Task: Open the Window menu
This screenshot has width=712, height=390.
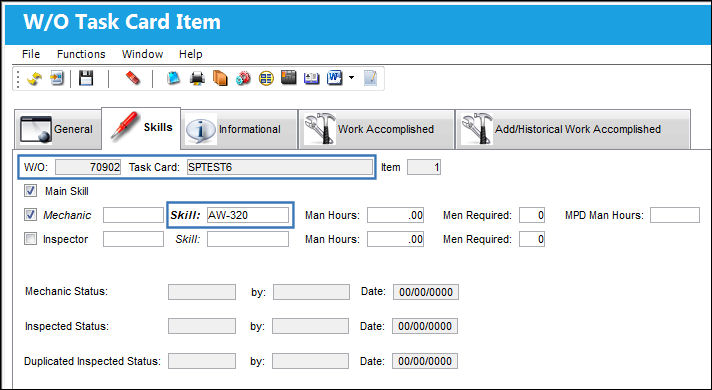Action: coord(143,54)
